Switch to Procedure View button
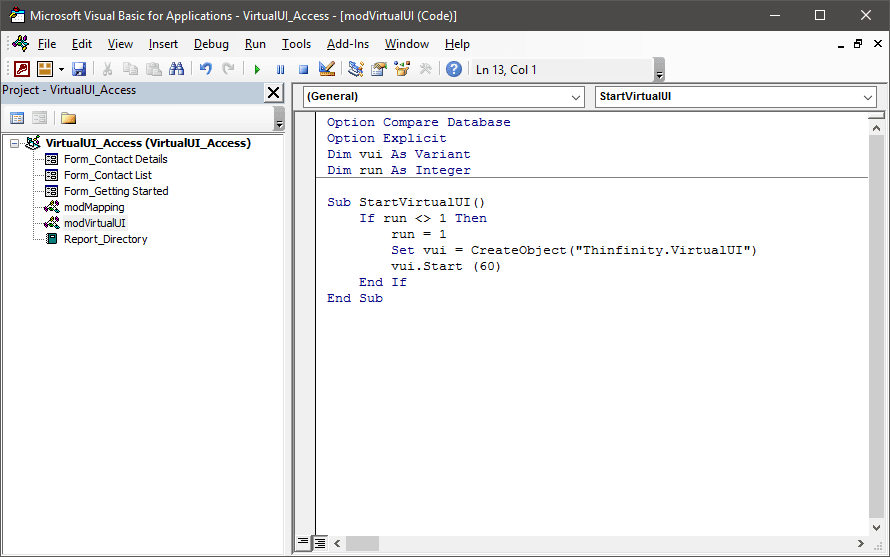 coord(303,543)
